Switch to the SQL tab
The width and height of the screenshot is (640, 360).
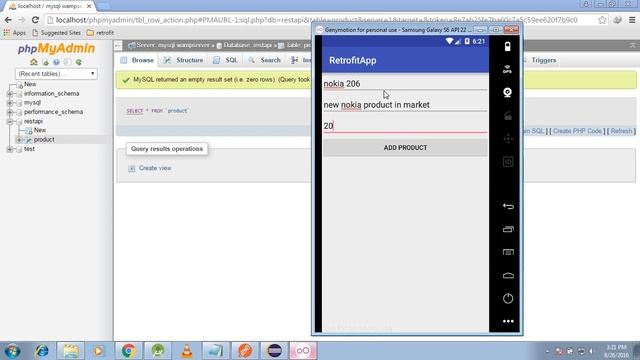[x=225, y=60]
